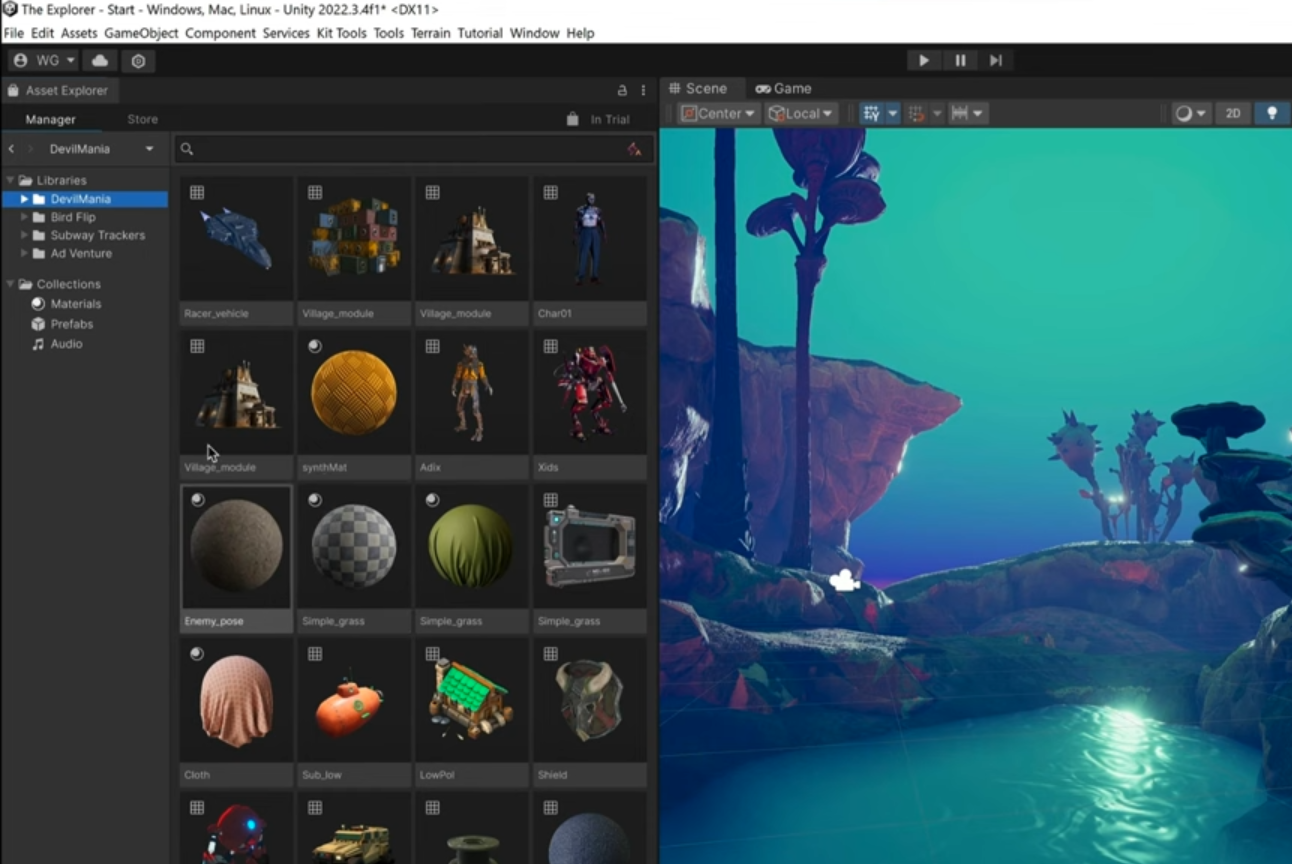1292x864 pixels.
Task: Click the settings gear next to the cloud icon
Action: [137, 60]
